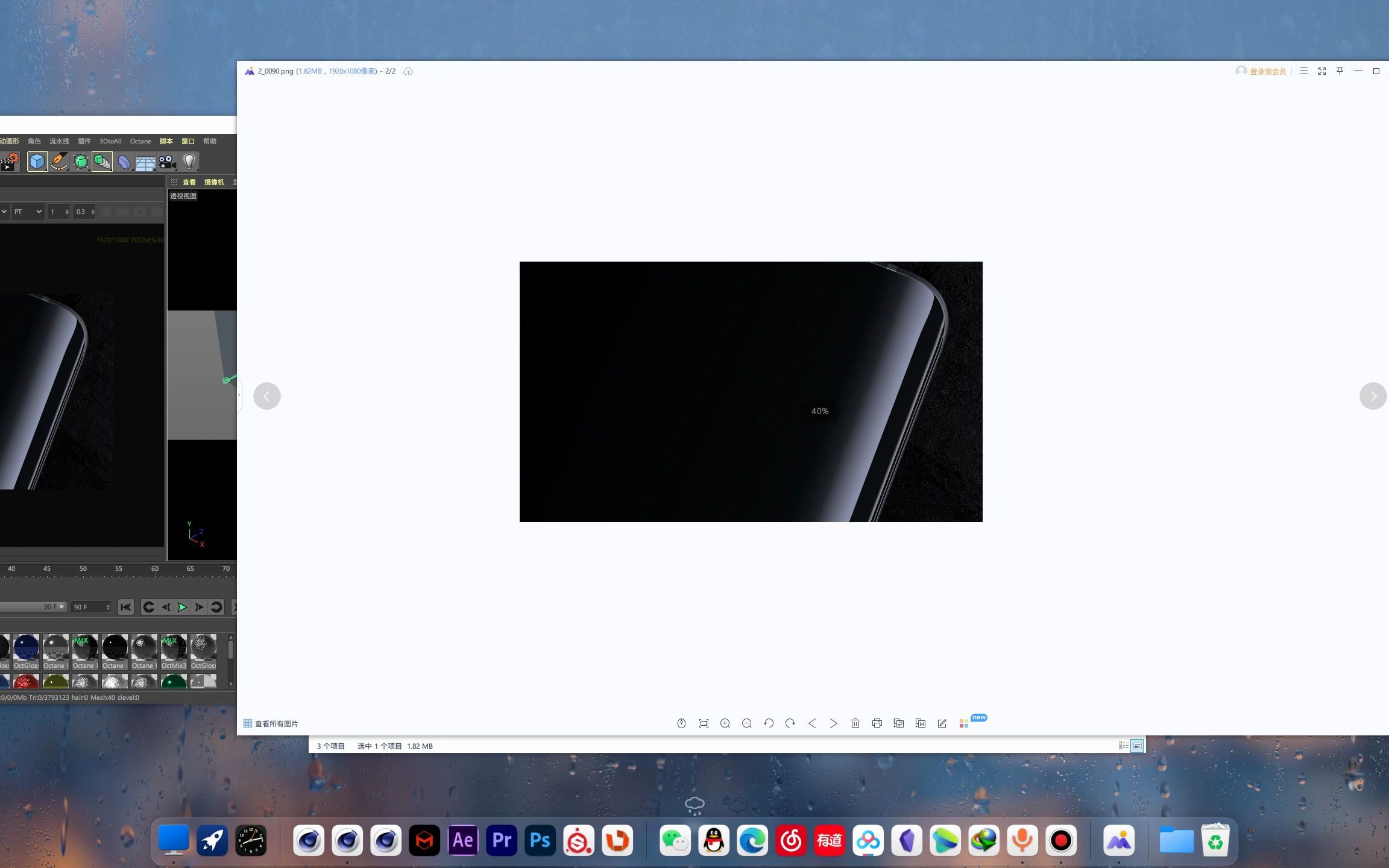Switch to large thumbnails view in status bar
Viewport: 1389px width, 868px height.
tap(1137, 746)
